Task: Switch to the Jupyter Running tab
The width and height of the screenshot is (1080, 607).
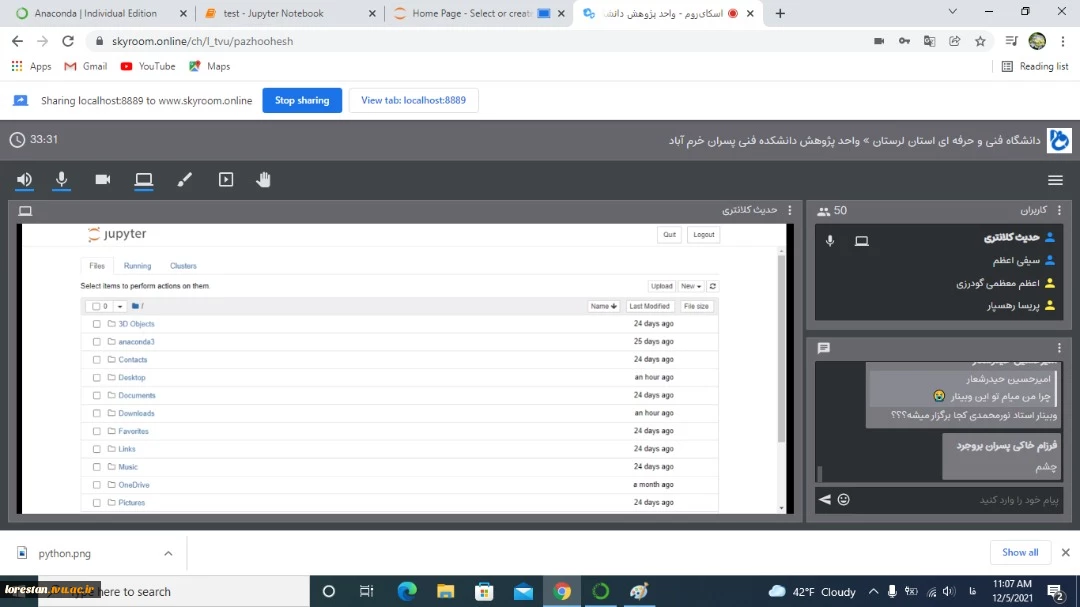Action: coord(137,266)
